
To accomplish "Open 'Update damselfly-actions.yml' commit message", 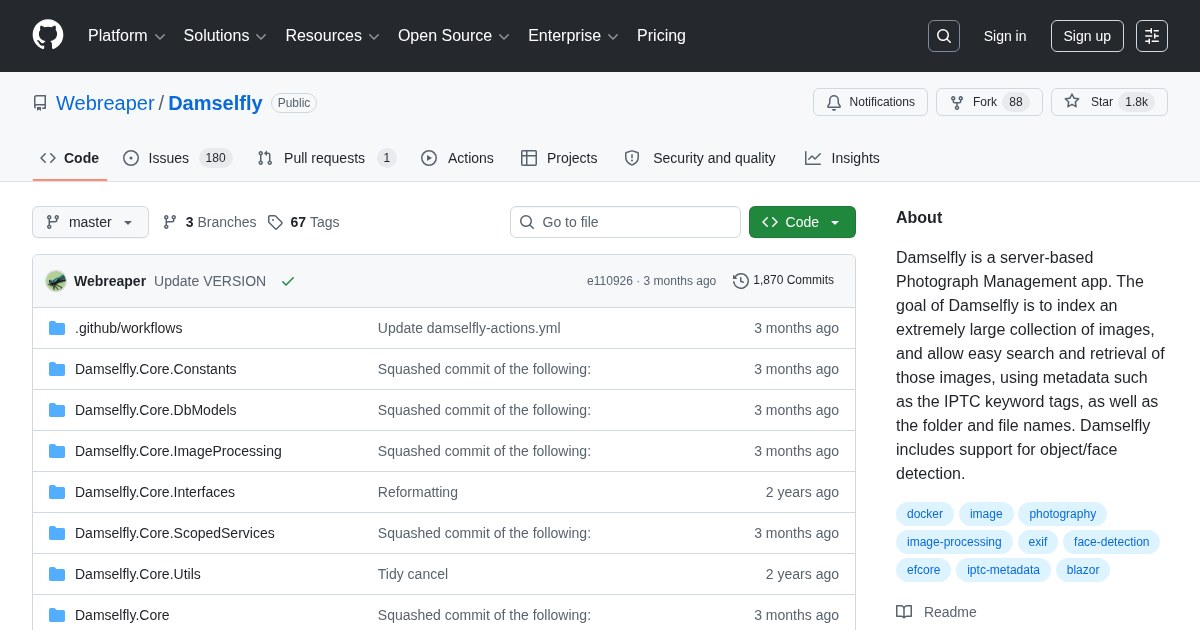I will click(x=469, y=328).
